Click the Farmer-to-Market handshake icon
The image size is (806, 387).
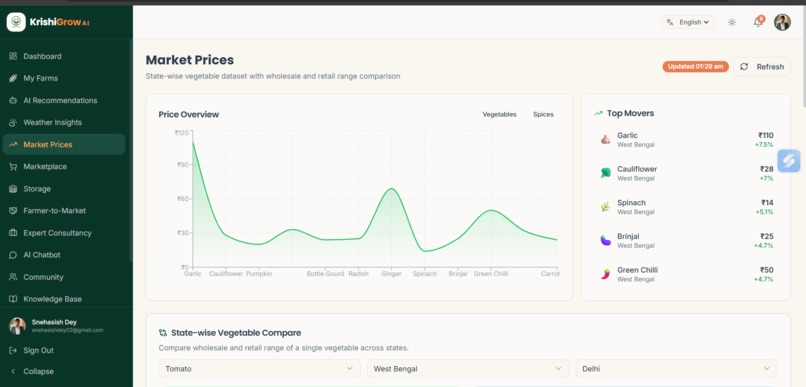pos(13,211)
